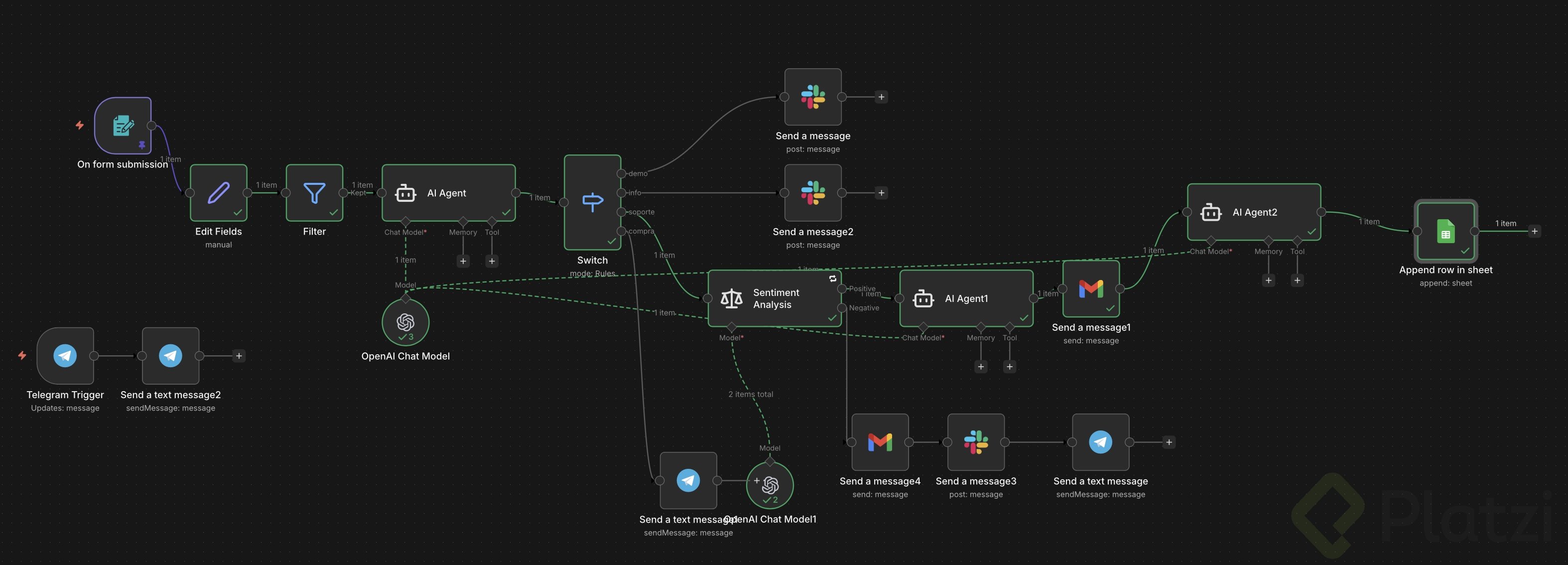Select the Gmail Send a message1 node
This screenshot has width=1568, height=565.
click(x=1091, y=288)
